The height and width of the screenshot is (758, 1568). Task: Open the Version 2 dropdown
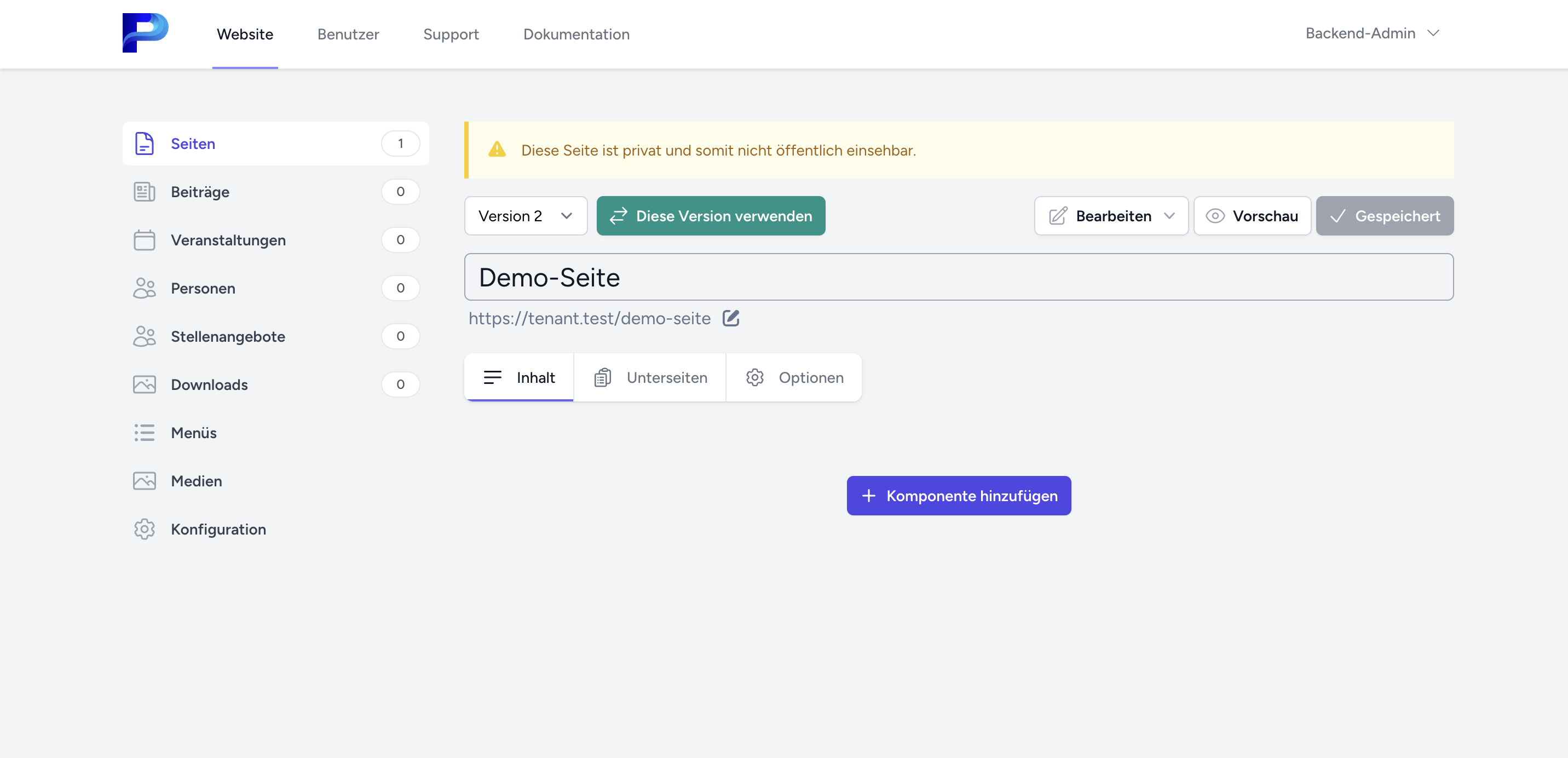(x=525, y=216)
